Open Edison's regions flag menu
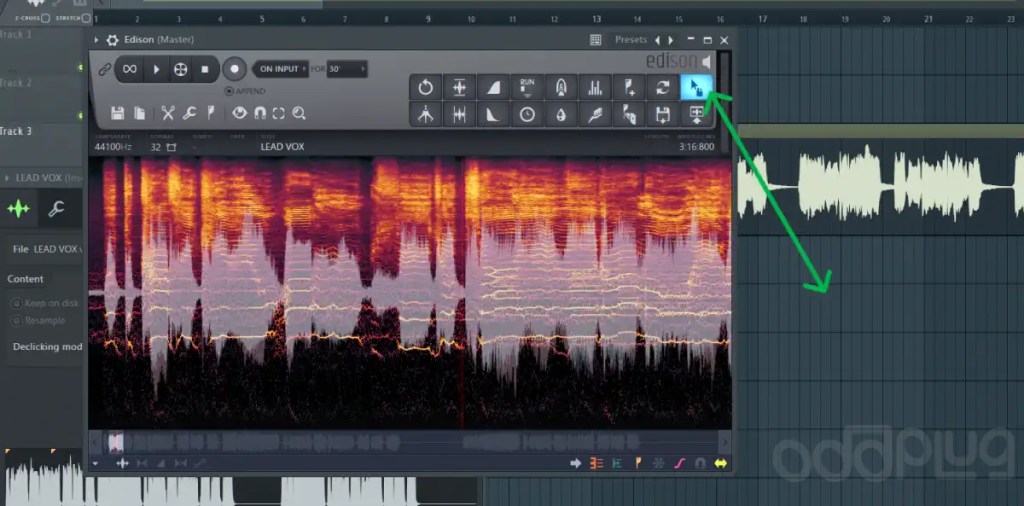 tap(210, 114)
